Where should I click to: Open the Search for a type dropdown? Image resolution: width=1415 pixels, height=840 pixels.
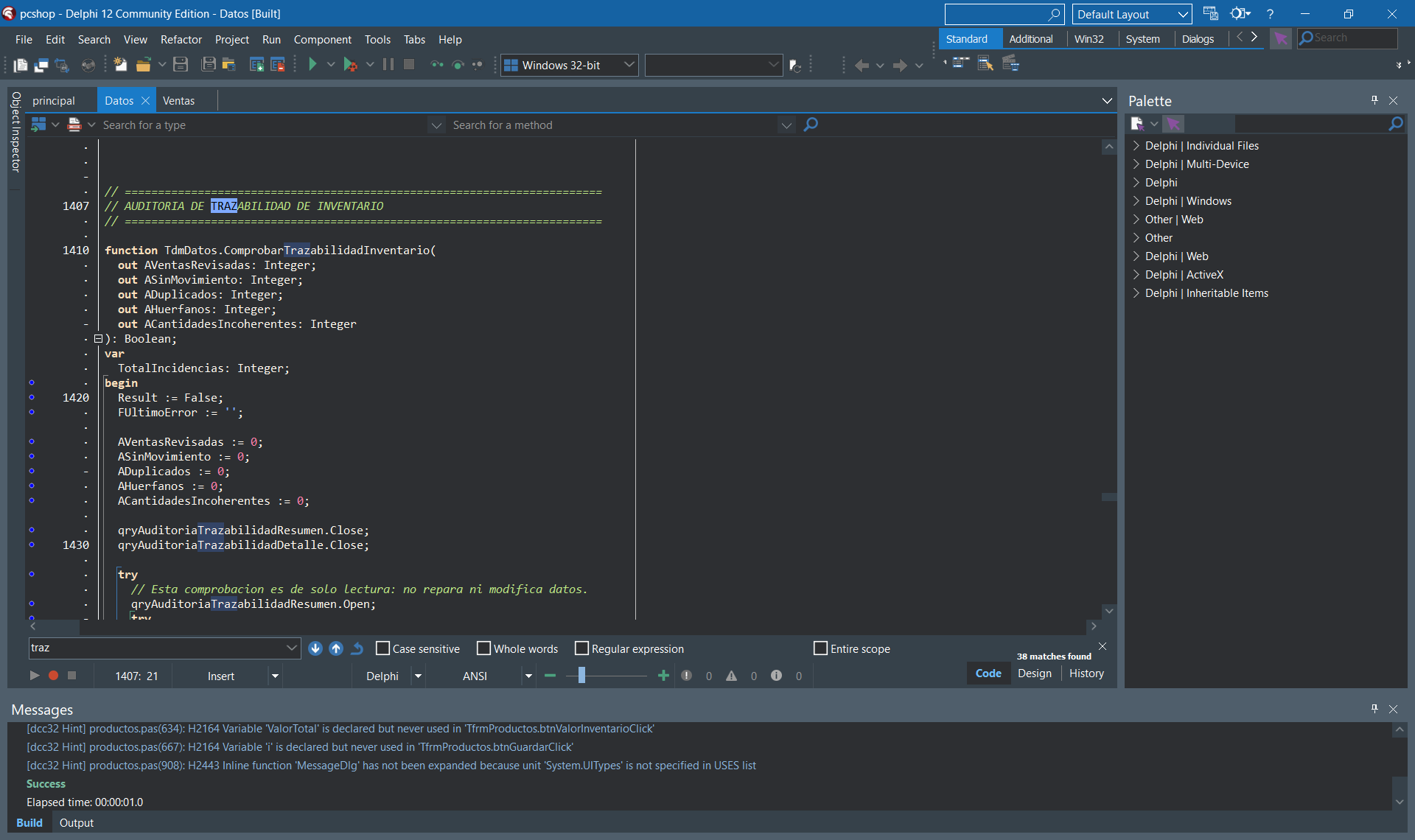click(436, 125)
